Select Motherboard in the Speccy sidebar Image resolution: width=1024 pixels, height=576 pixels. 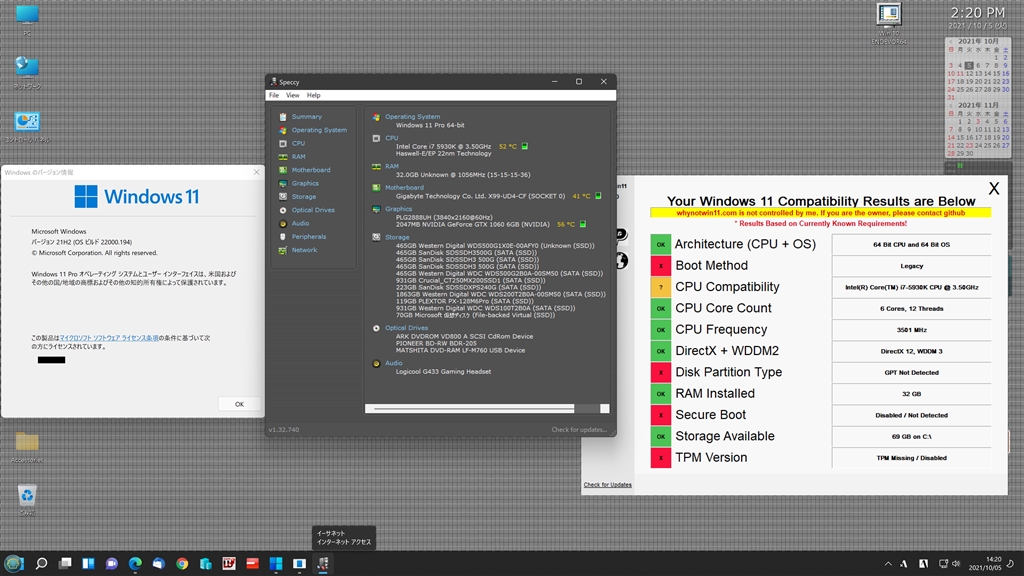[x=310, y=170]
